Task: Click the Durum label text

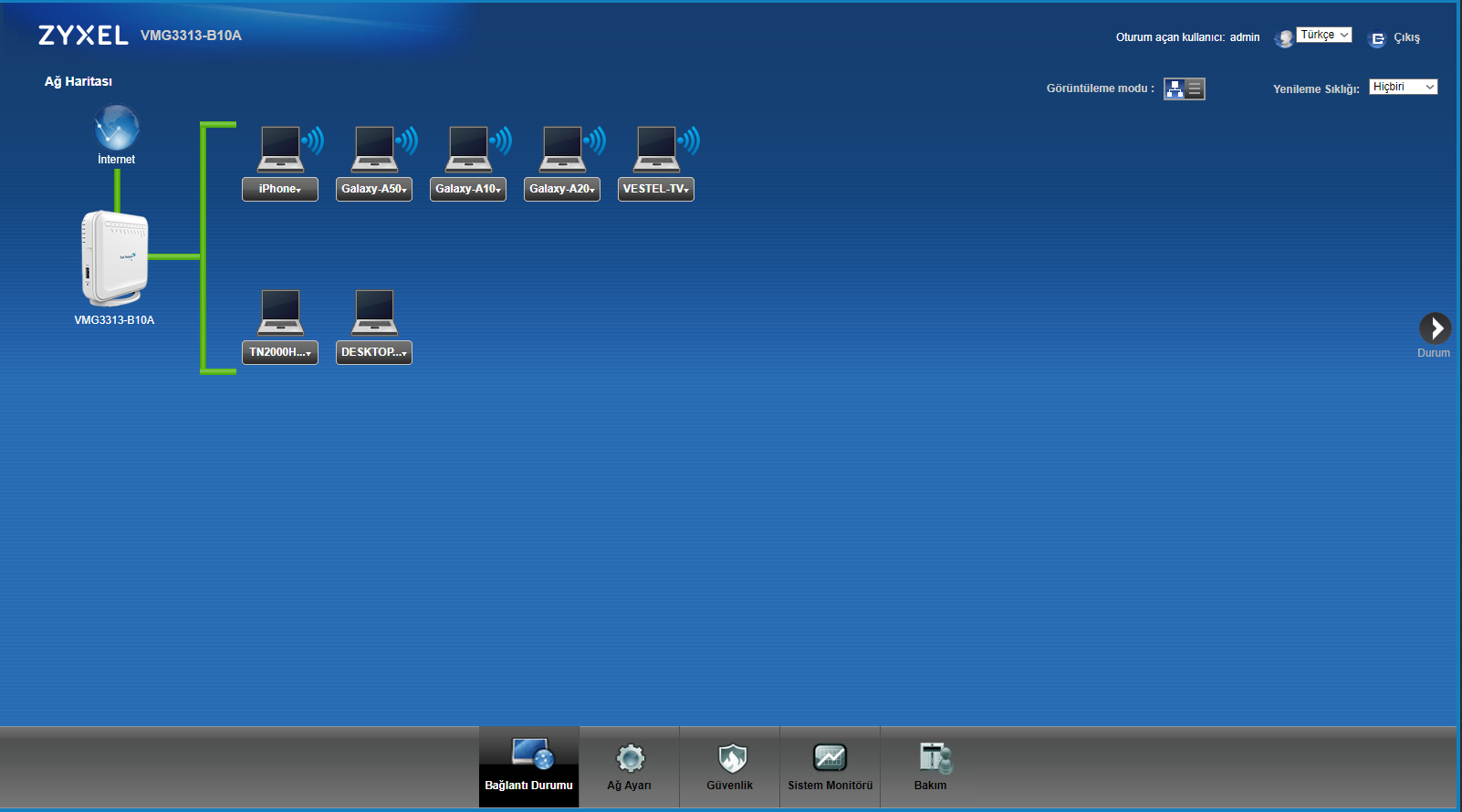Action: 1434,353
